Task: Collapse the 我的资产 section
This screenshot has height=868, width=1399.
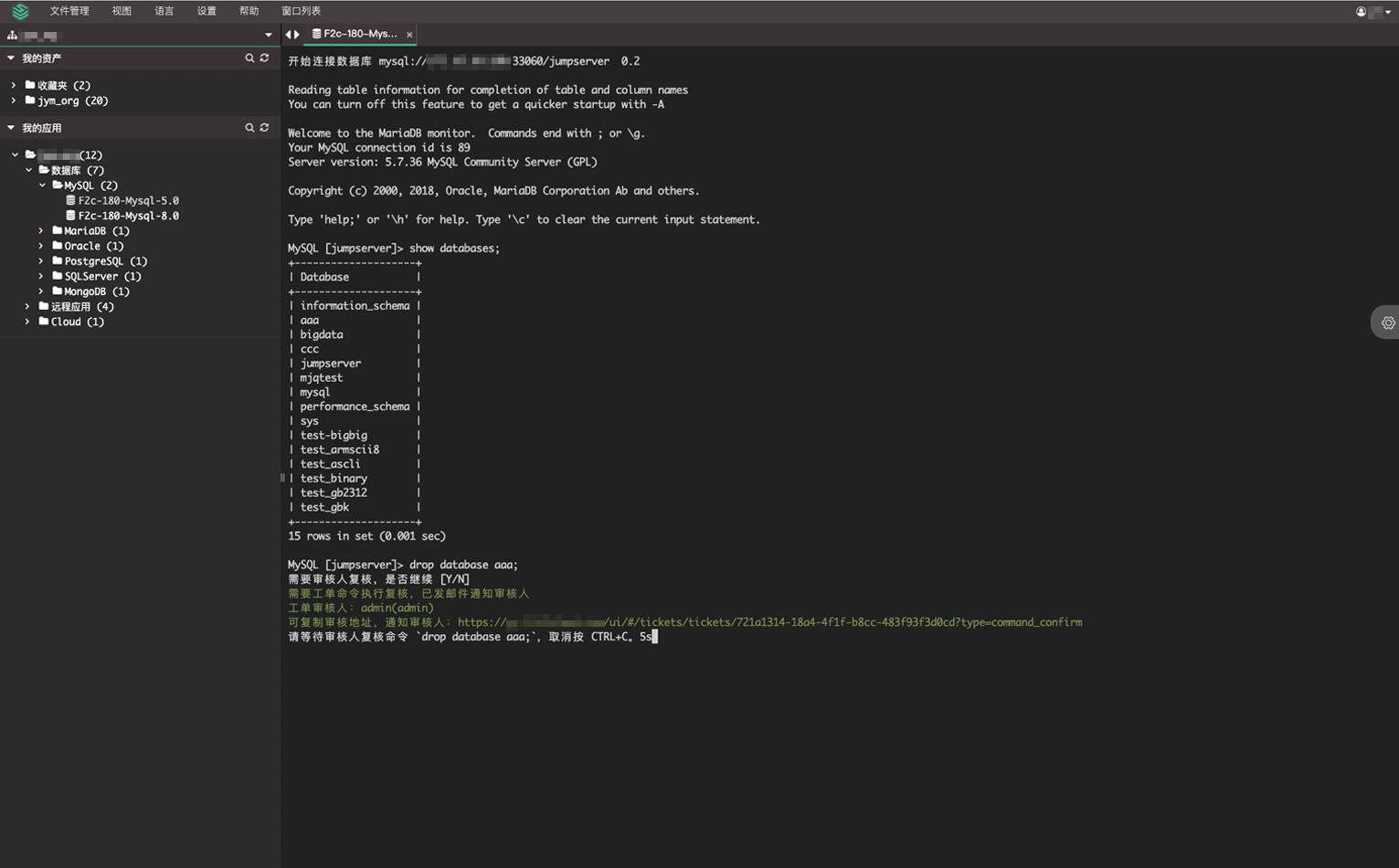Action: [10, 58]
